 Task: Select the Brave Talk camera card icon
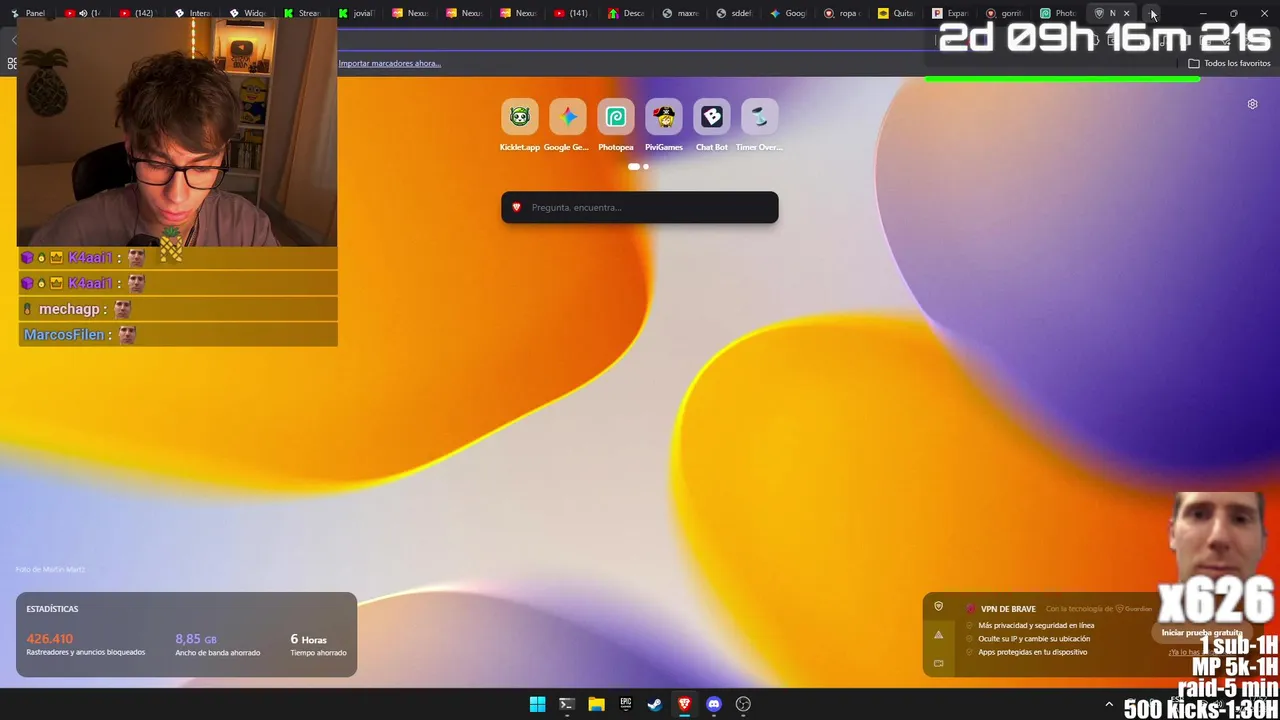pyautogui.click(x=938, y=663)
